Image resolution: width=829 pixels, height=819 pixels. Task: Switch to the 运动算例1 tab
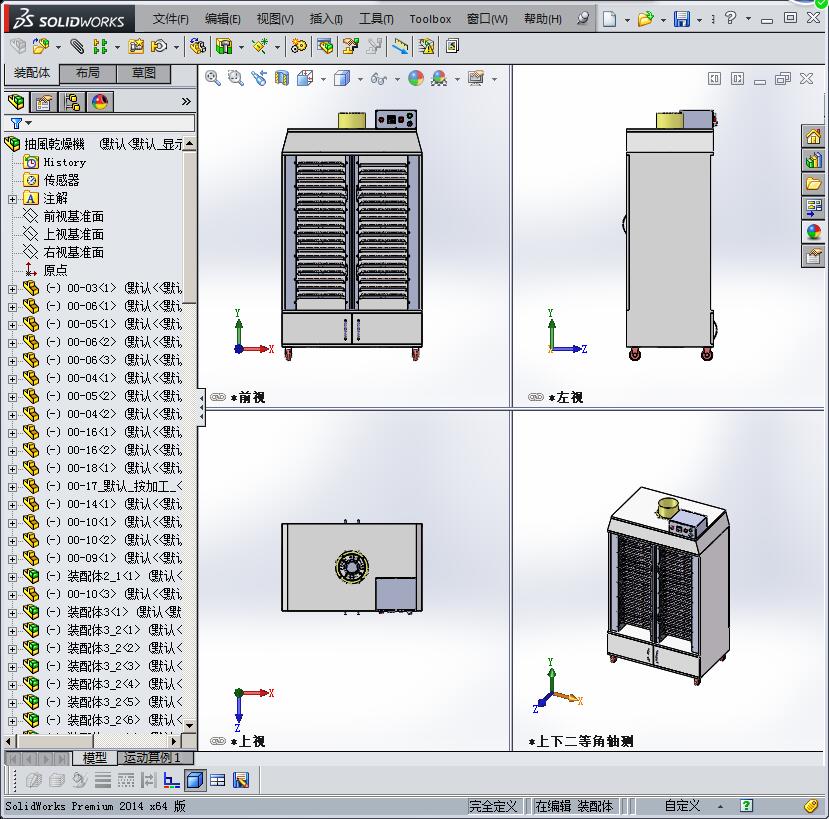click(x=154, y=758)
